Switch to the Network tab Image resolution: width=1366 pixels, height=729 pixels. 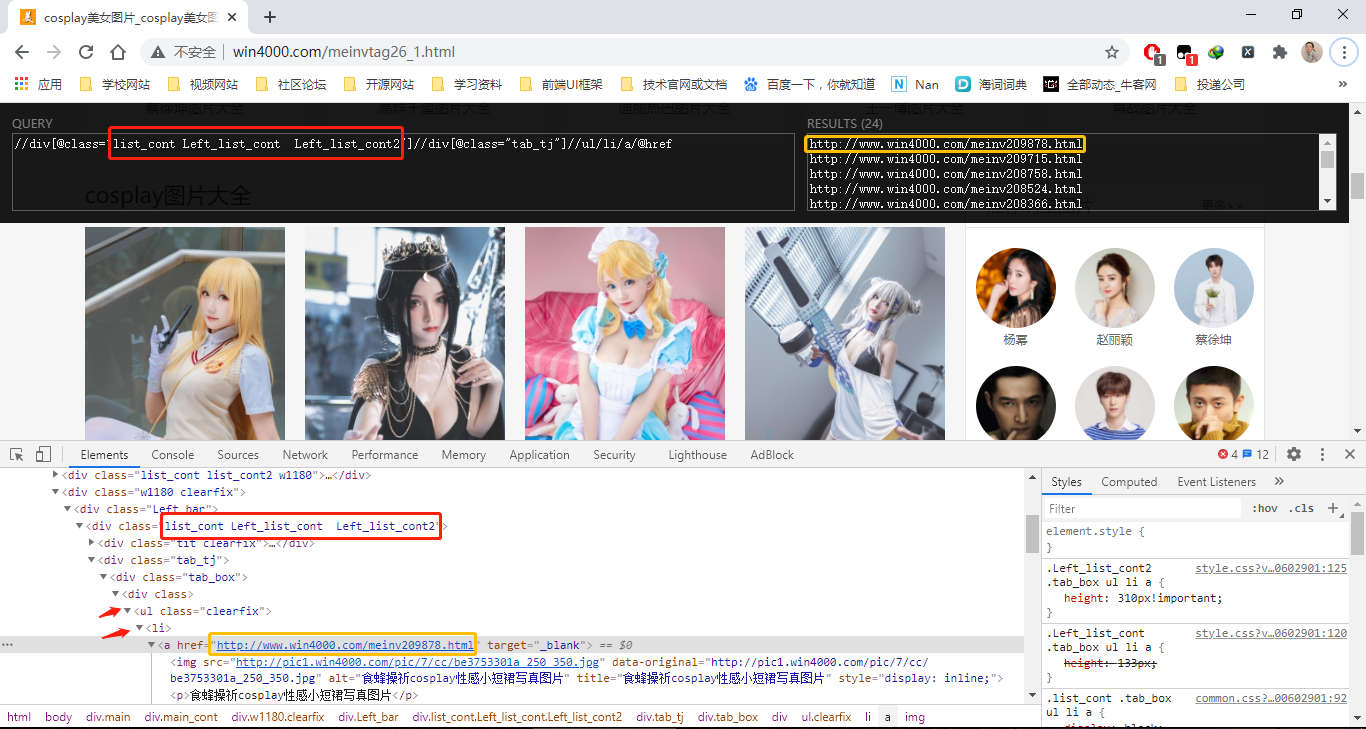pyautogui.click(x=305, y=454)
